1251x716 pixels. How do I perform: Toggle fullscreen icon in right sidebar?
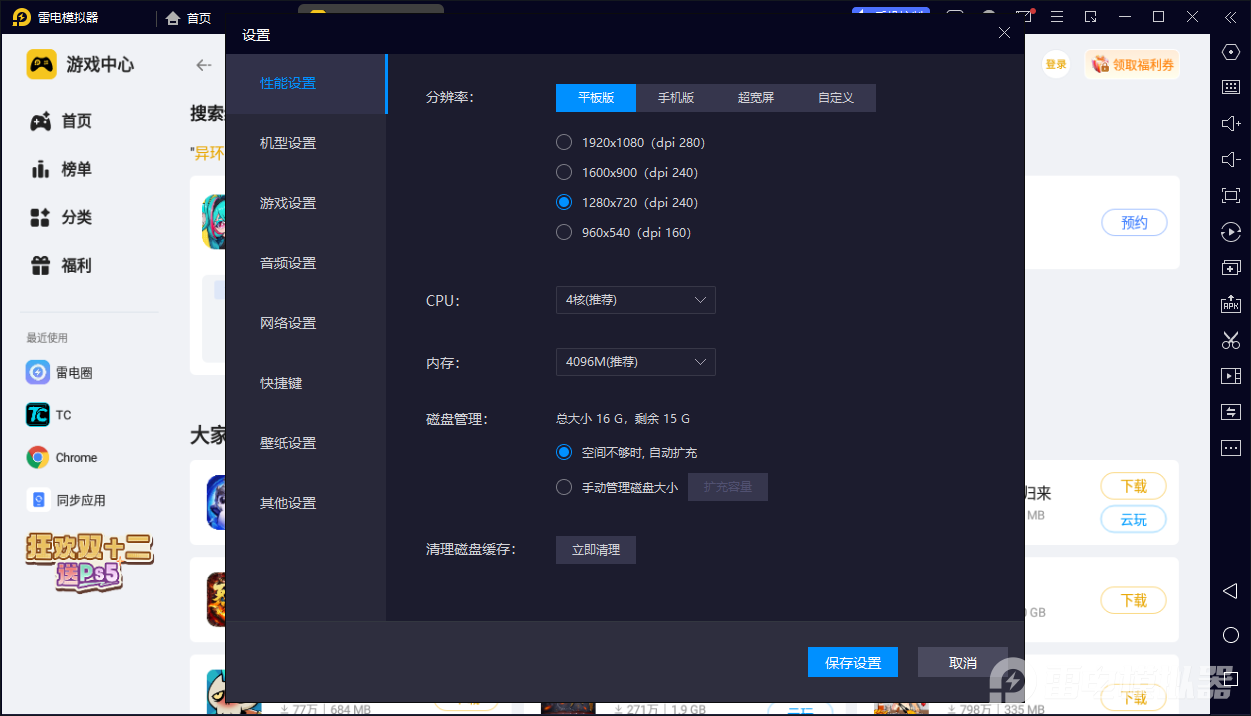[x=1231, y=196]
